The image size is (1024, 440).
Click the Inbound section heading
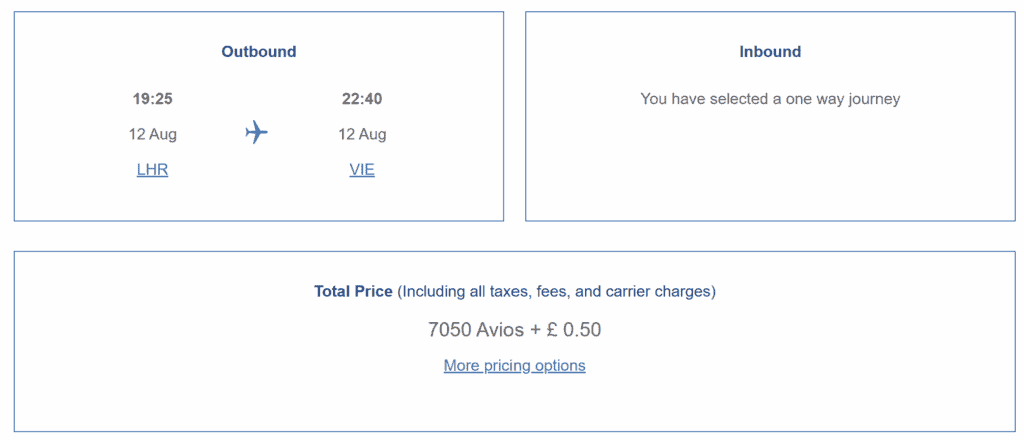[770, 52]
